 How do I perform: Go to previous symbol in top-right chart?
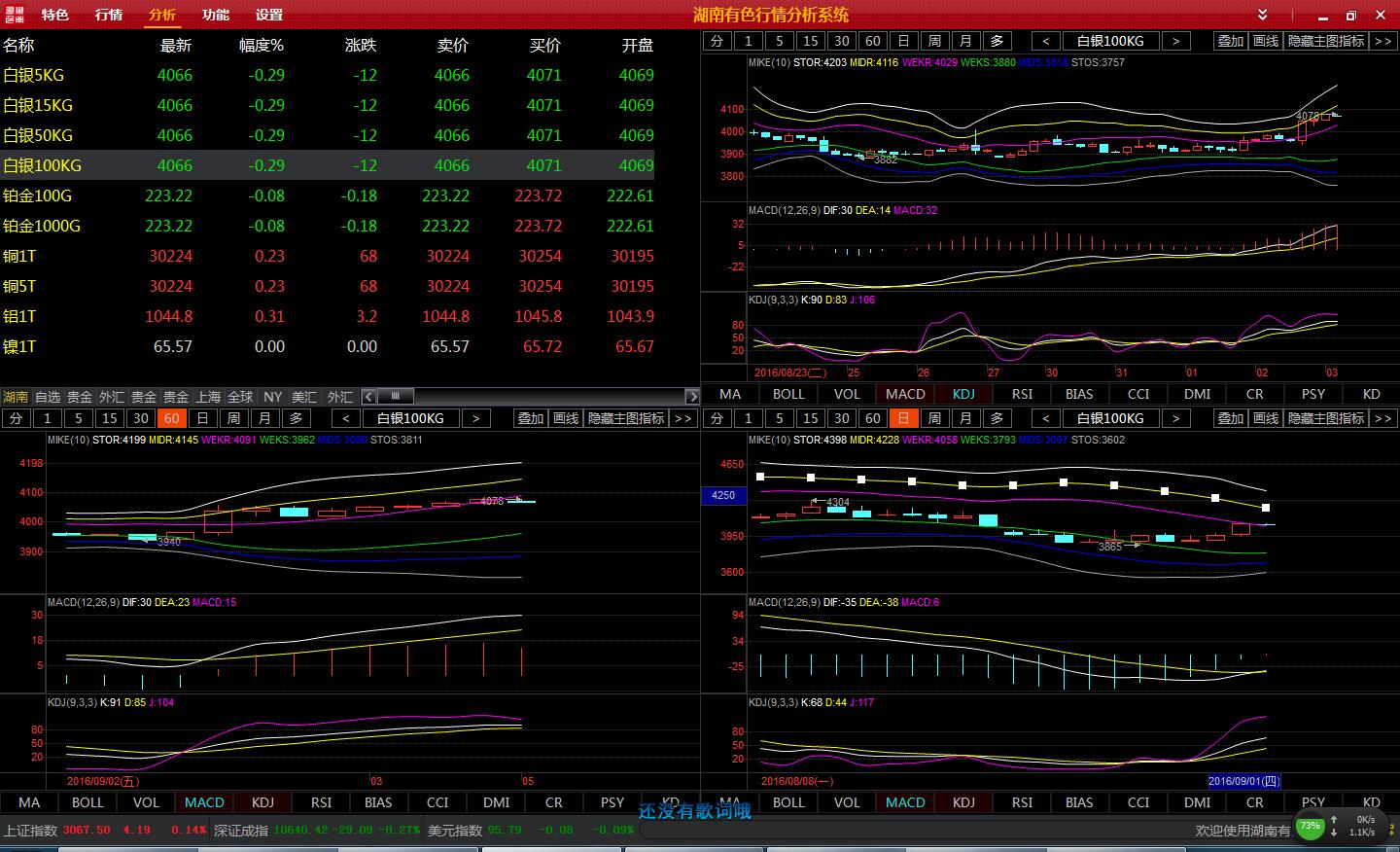pyautogui.click(x=1045, y=41)
